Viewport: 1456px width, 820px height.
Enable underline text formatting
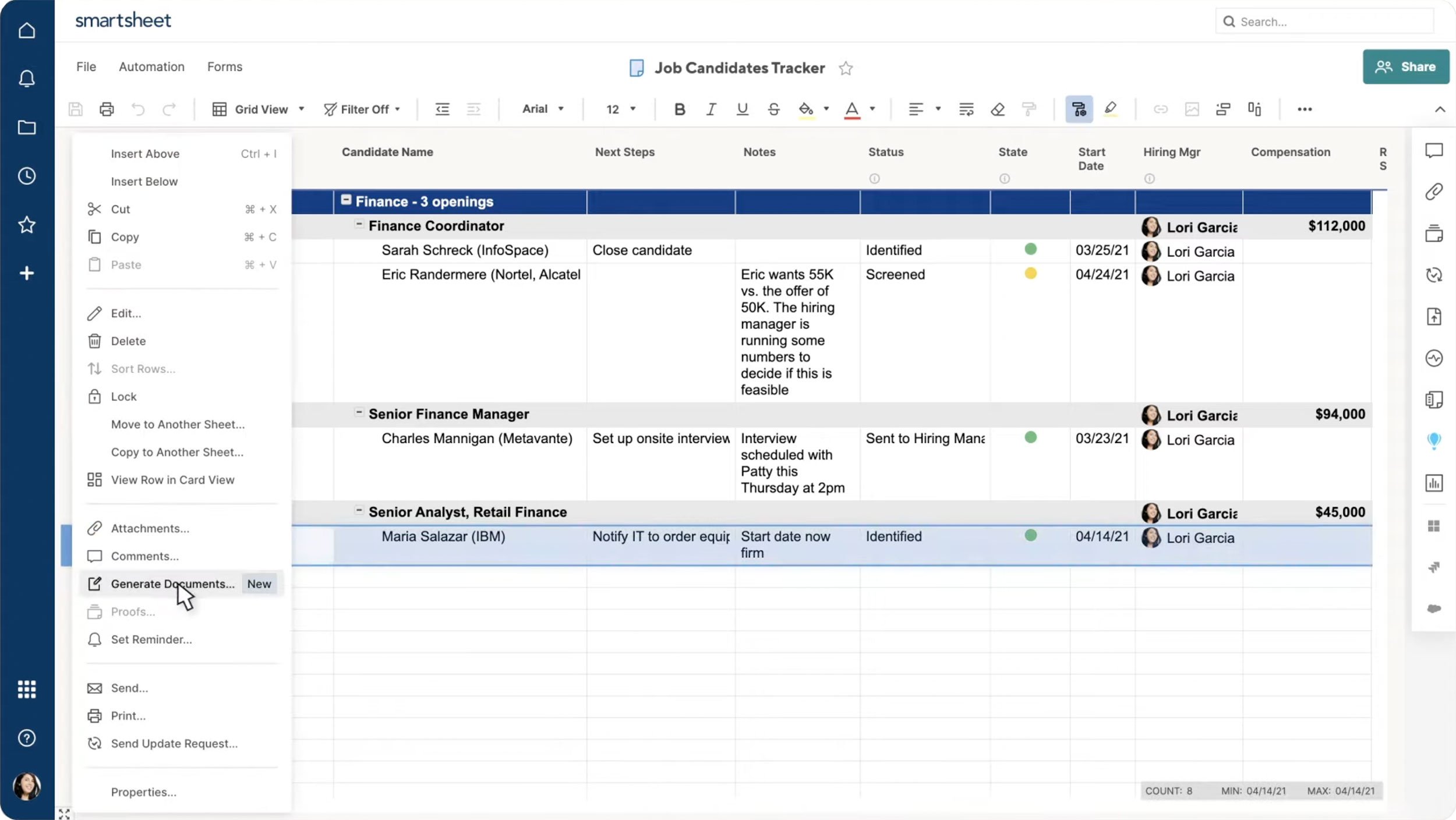point(742,108)
